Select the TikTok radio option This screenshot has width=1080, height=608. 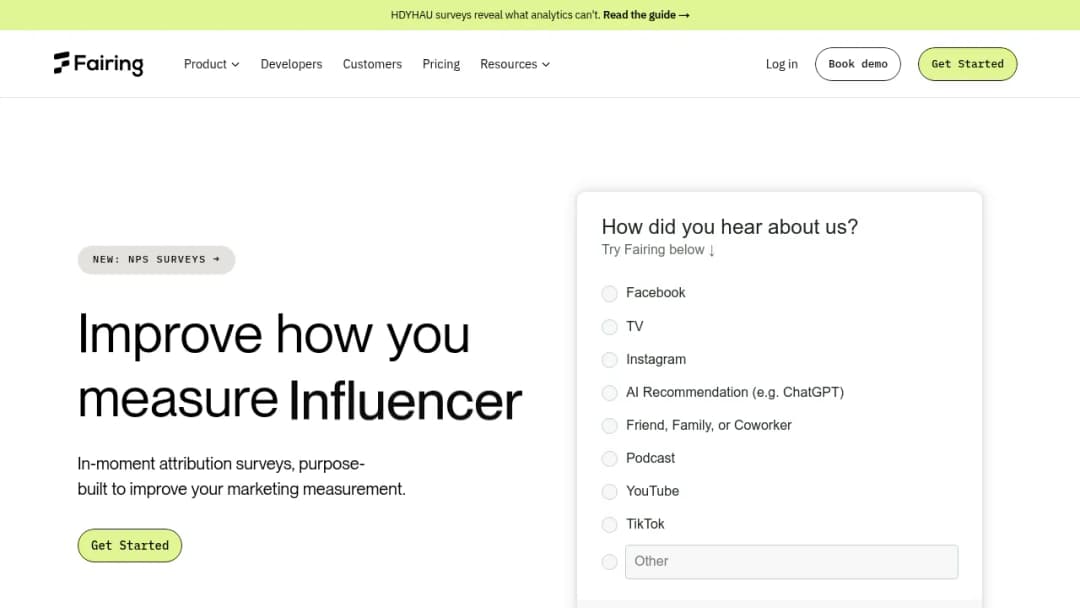[x=610, y=525]
